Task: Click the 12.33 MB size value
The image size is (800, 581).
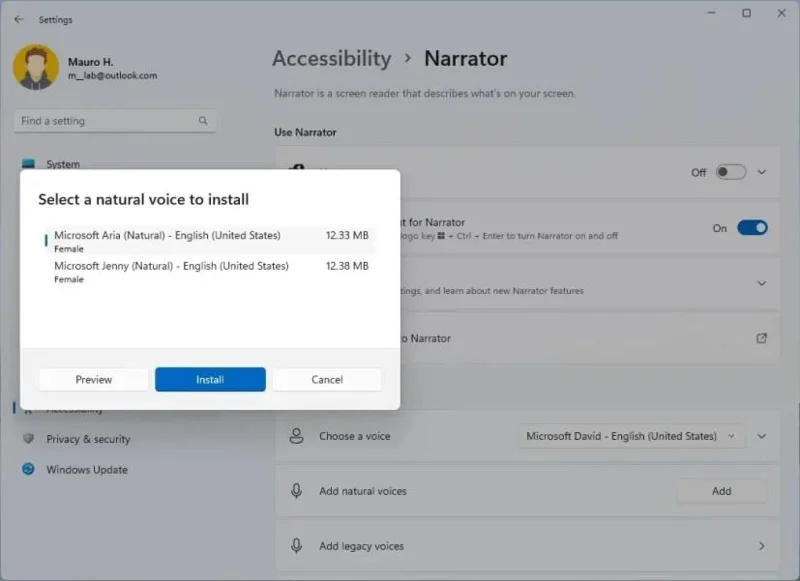Action: coord(347,235)
